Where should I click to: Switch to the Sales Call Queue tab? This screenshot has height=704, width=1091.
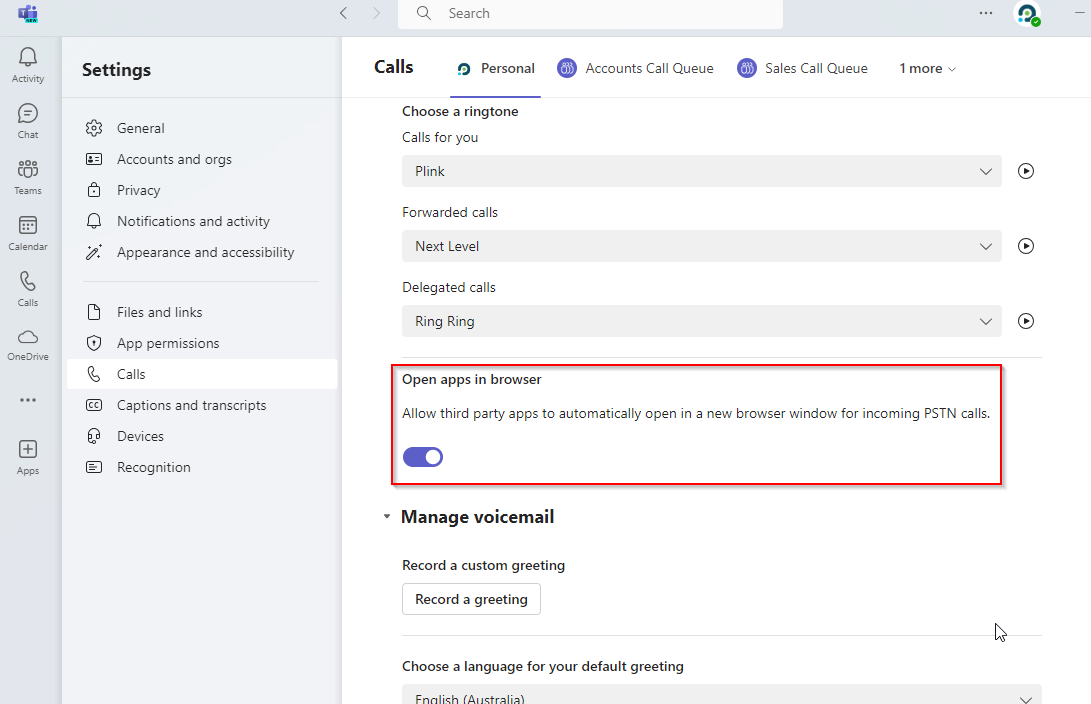pyautogui.click(x=803, y=68)
